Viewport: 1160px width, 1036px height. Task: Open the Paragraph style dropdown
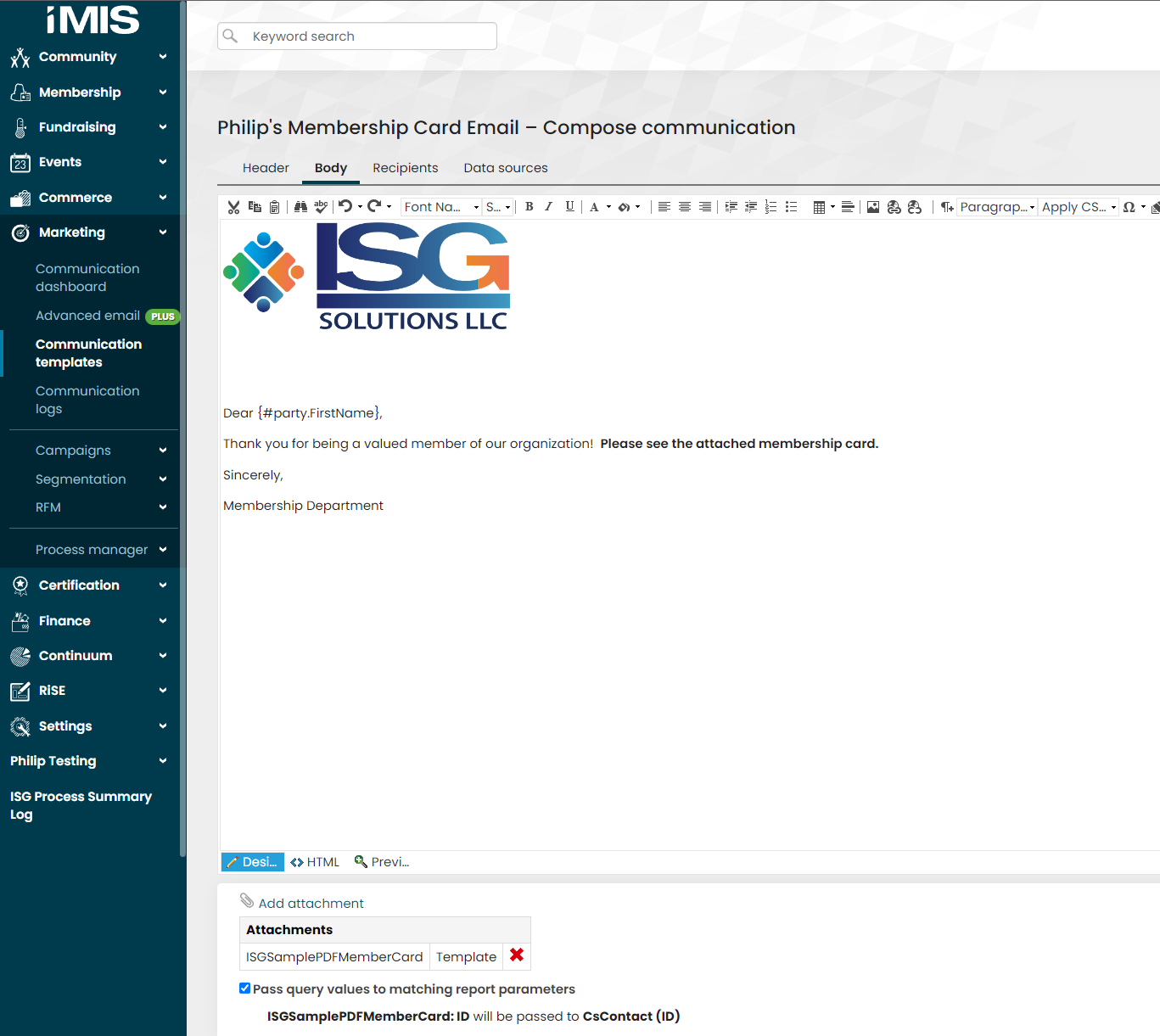[x=995, y=206]
